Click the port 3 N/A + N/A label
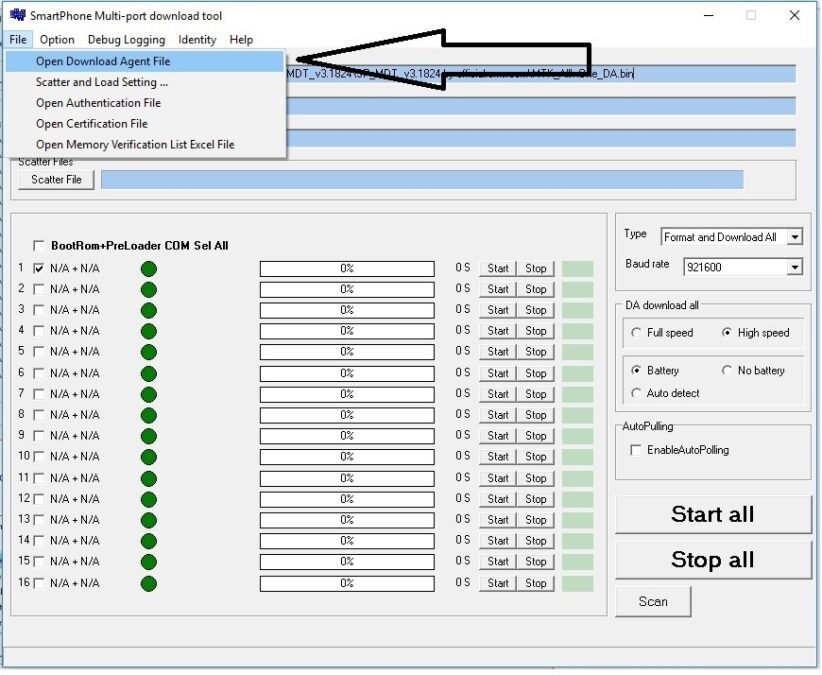 click(75, 311)
